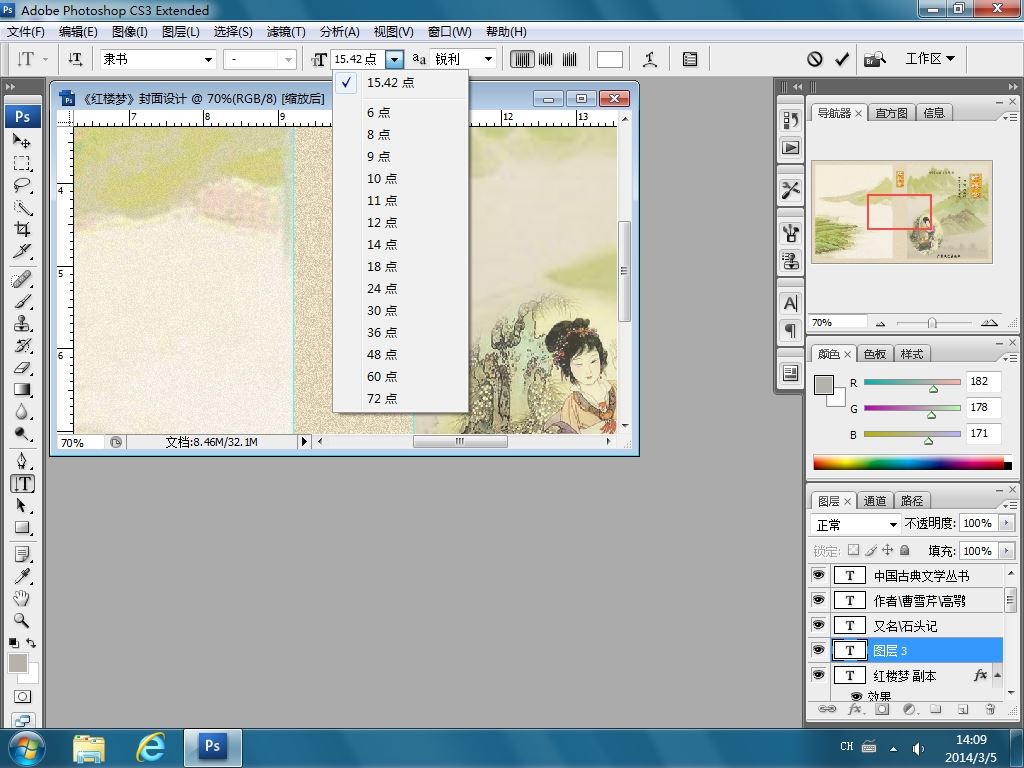Select the Hand tool
Viewport: 1024px width, 768px height.
coord(22,598)
